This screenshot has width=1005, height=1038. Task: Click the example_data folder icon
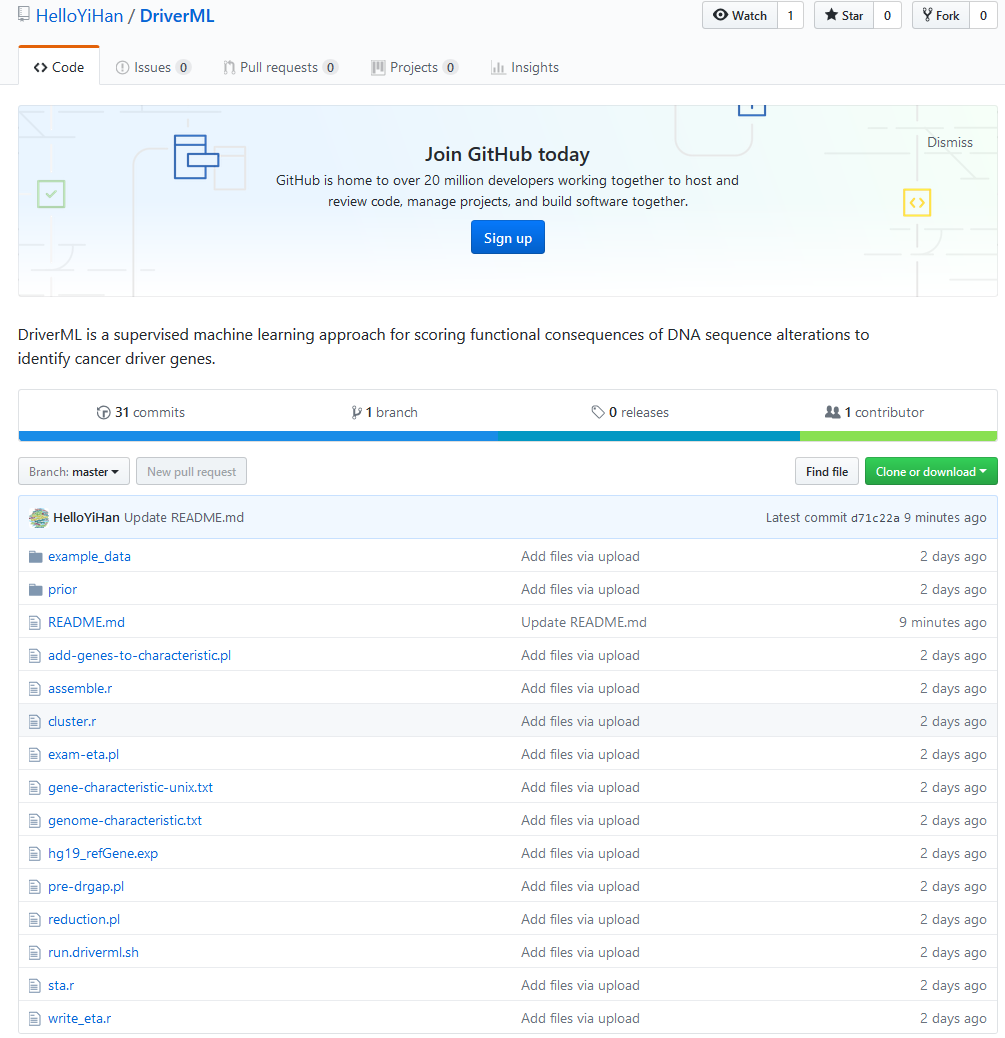[x=36, y=557]
